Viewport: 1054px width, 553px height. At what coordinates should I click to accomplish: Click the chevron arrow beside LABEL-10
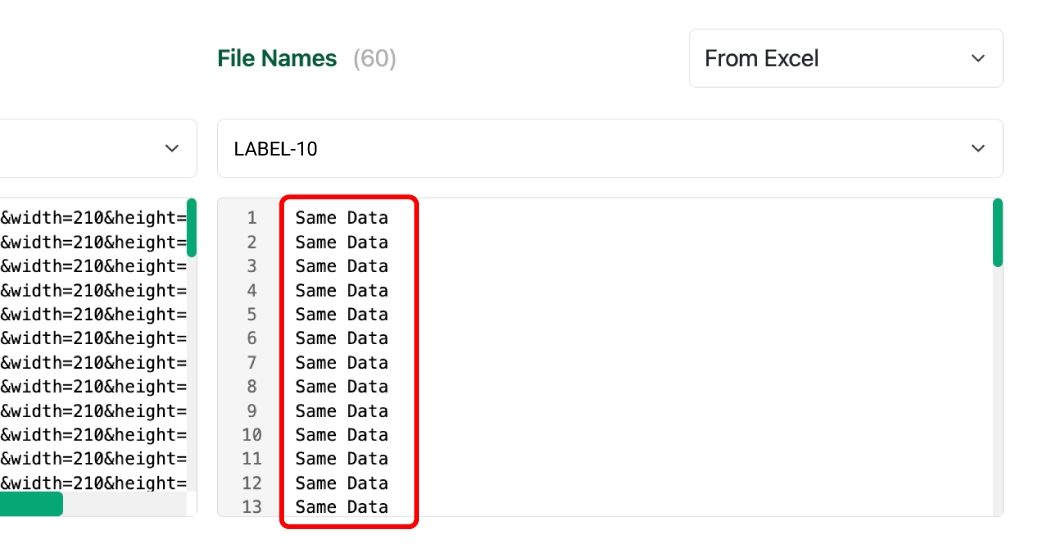978,149
